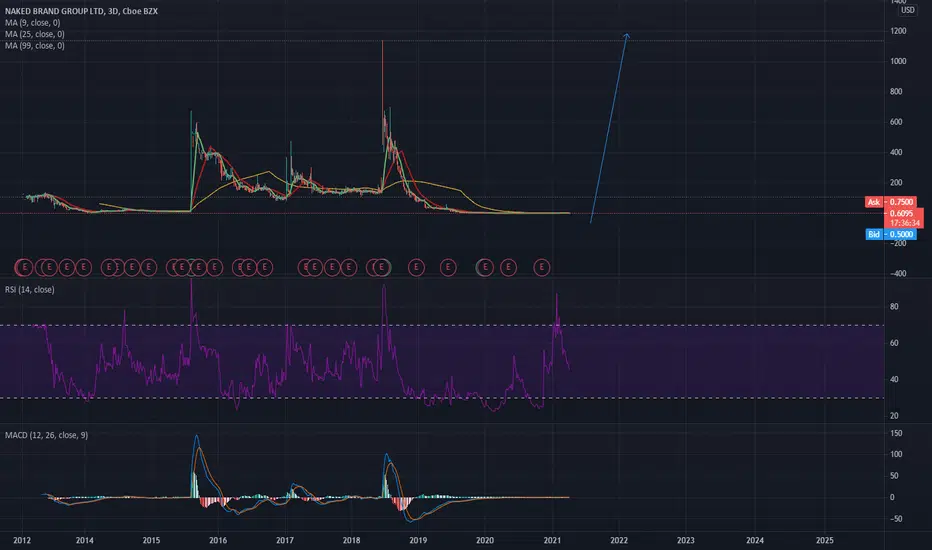Click the 2016 label on the time axis

(x=218, y=540)
